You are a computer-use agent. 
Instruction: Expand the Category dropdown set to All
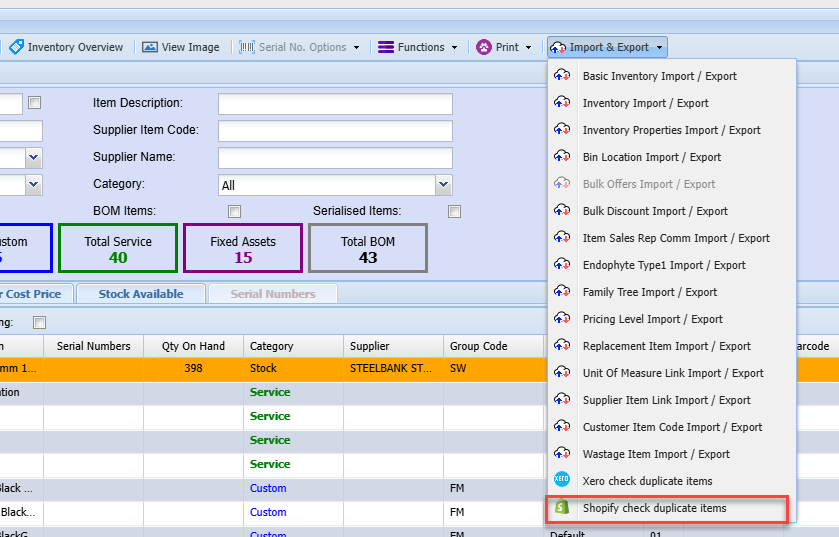(443, 185)
